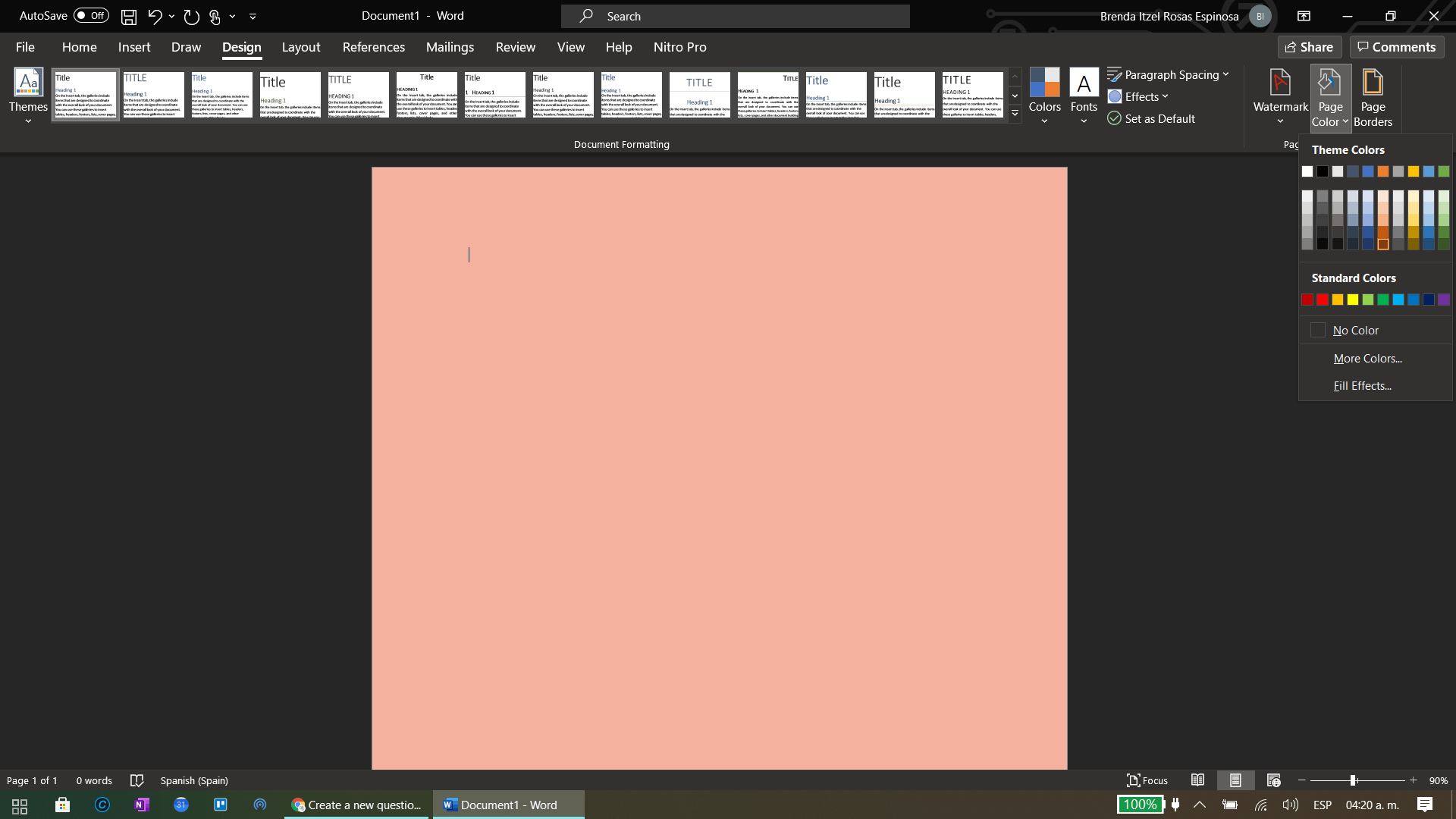The width and height of the screenshot is (1456, 819).
Task: Click the Undo arrow icon
Action: tap(155, 16)
